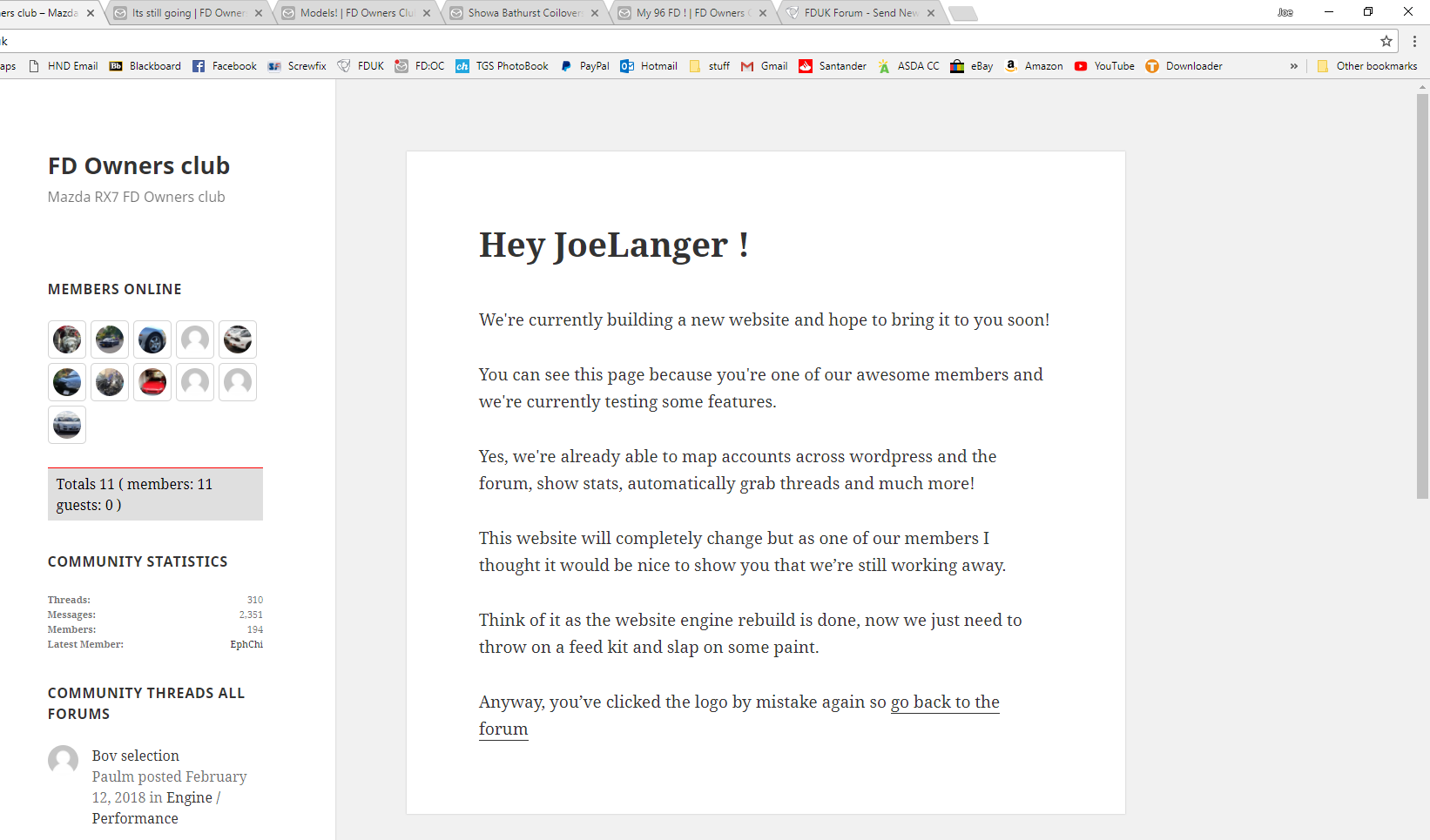Open the Blackboard bookmark
Image resolution: width=1430 pixels, height=840 pixels.
145,66
